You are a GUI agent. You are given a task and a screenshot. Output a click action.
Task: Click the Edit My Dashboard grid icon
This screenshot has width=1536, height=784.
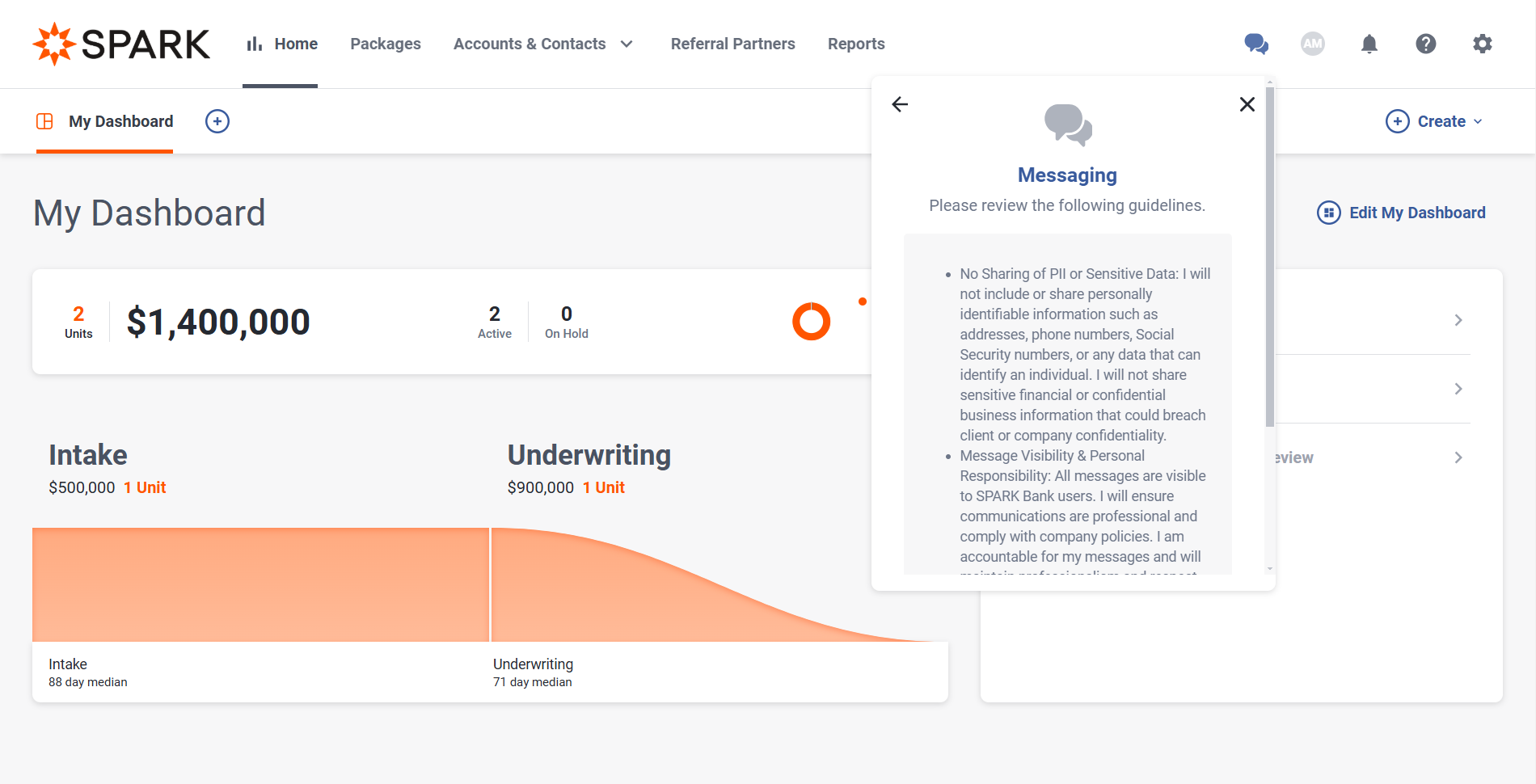pos(1329,213)
